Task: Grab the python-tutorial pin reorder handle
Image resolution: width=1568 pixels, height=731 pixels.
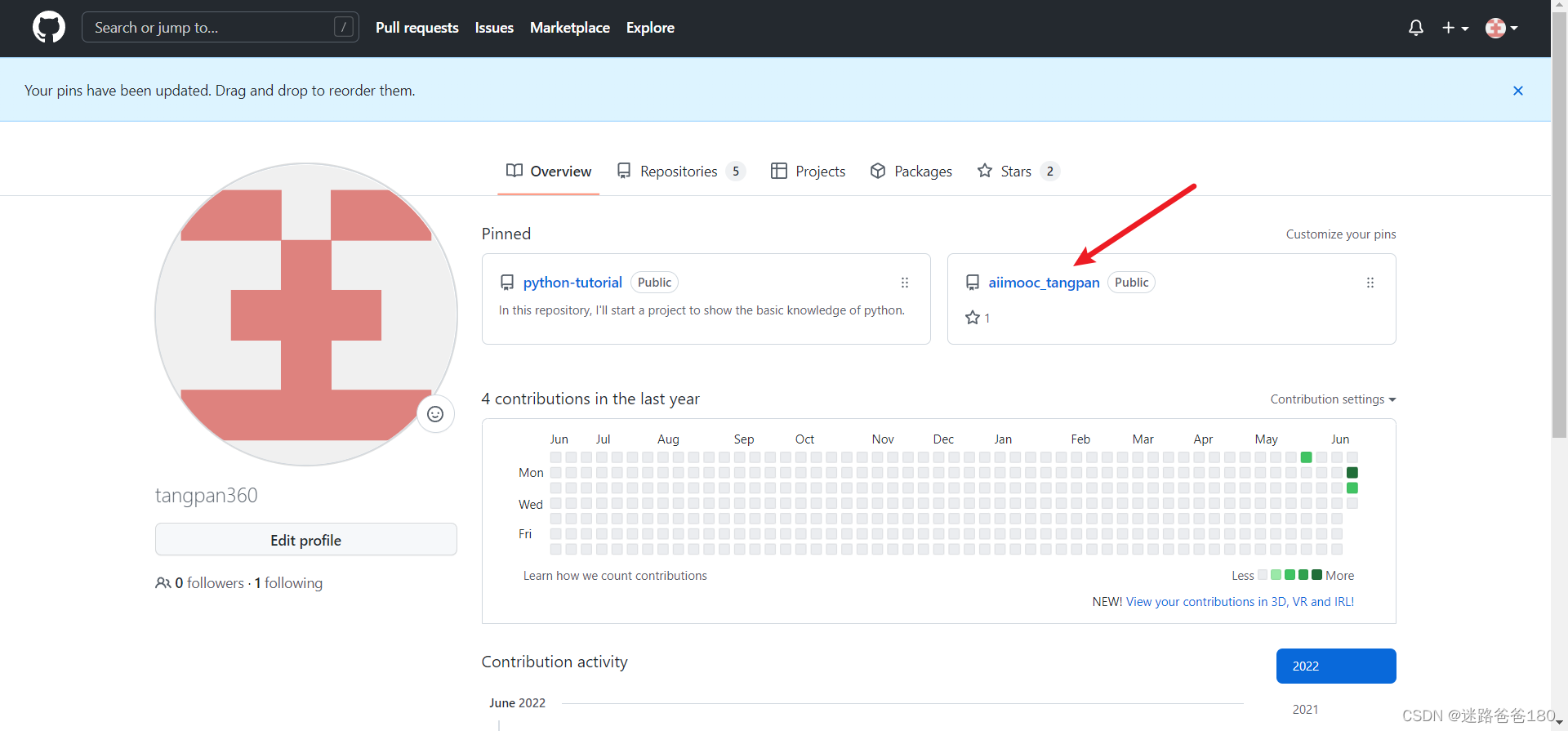Action: tap(905, 283)
